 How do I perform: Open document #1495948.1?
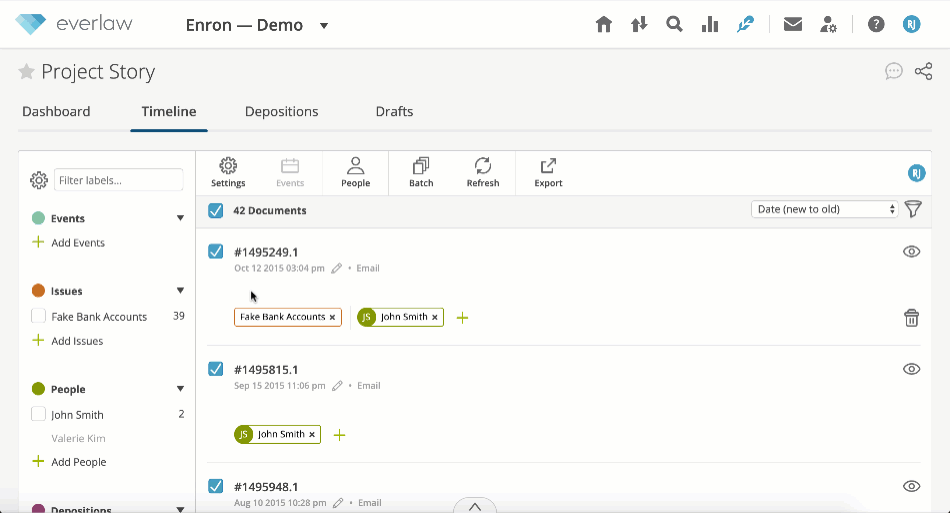[x=266, y=487]
